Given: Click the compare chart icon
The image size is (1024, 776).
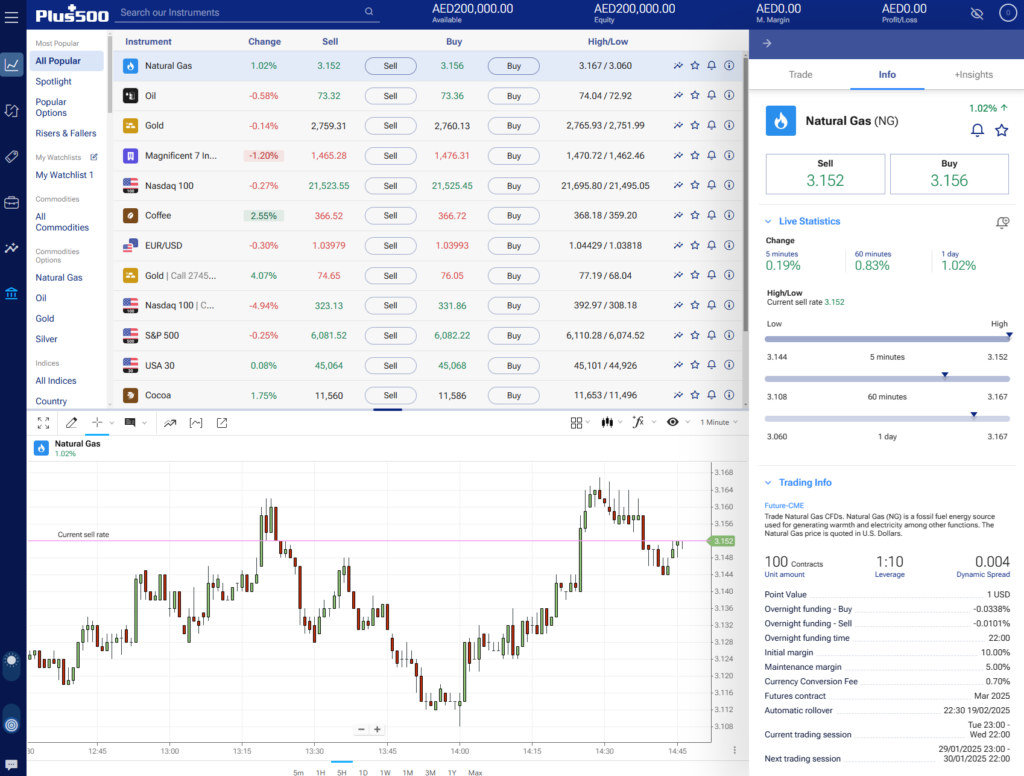Looking at the screenshot, I should 196,423.
